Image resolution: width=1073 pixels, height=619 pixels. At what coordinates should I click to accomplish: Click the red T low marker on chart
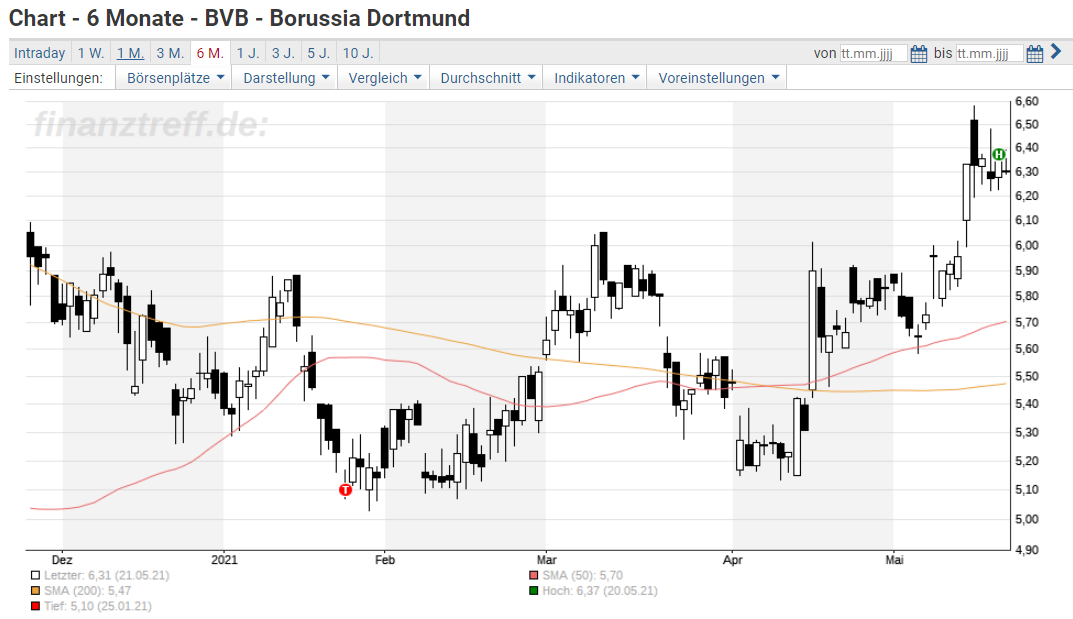346,490
